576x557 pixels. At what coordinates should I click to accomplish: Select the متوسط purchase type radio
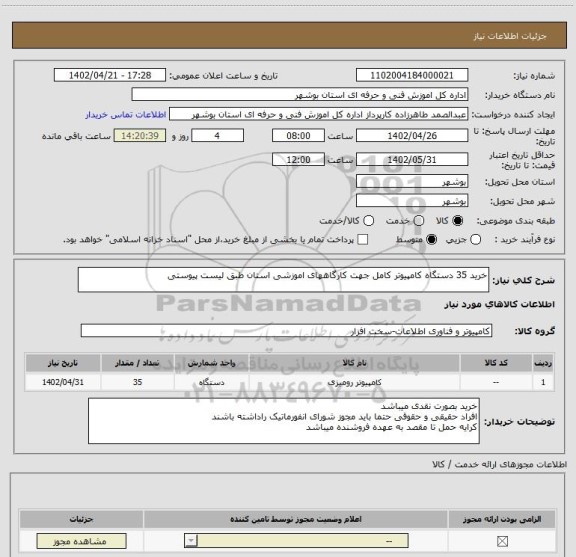431,240
